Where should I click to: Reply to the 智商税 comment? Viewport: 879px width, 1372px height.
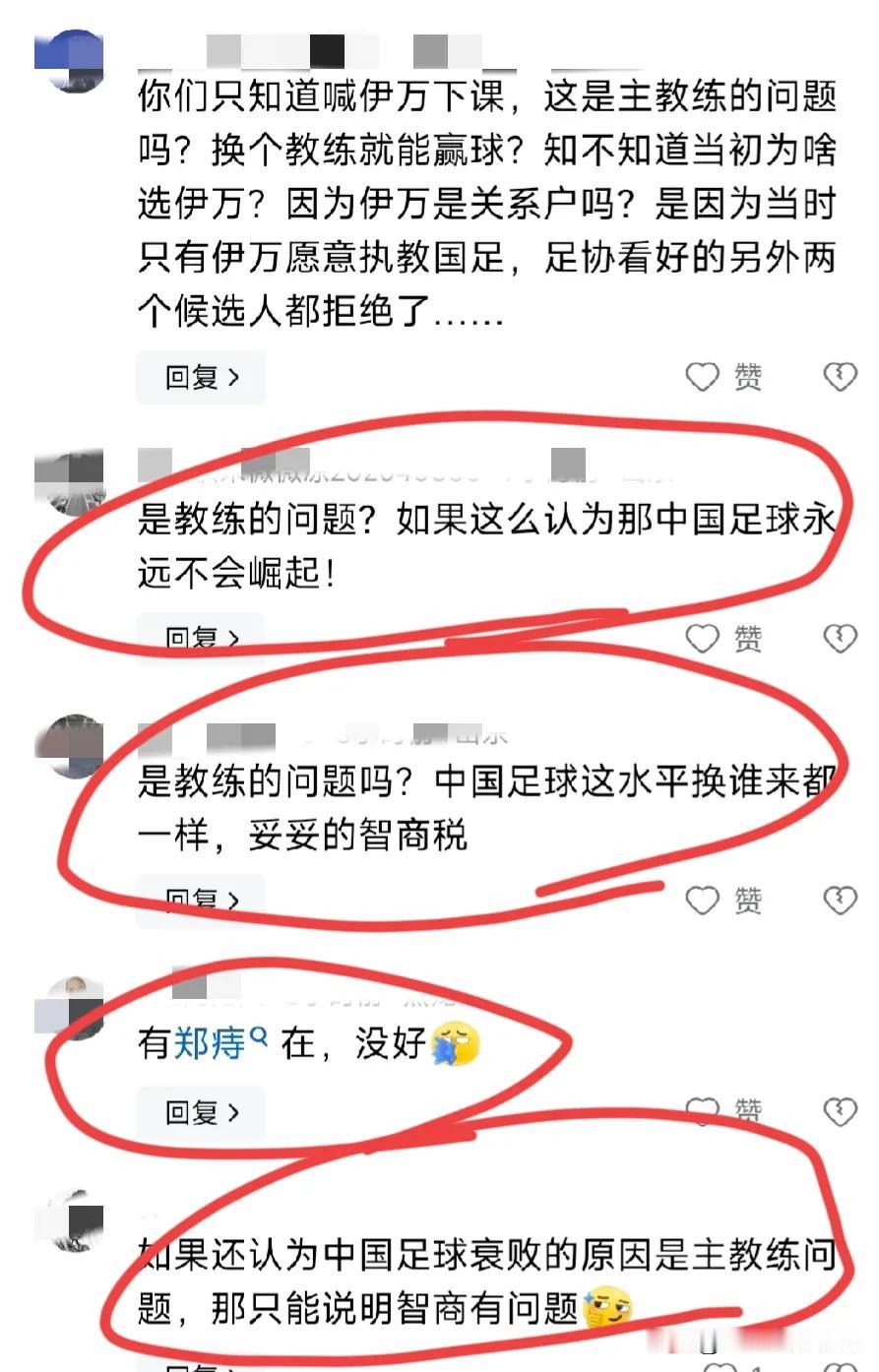point(201,900)
